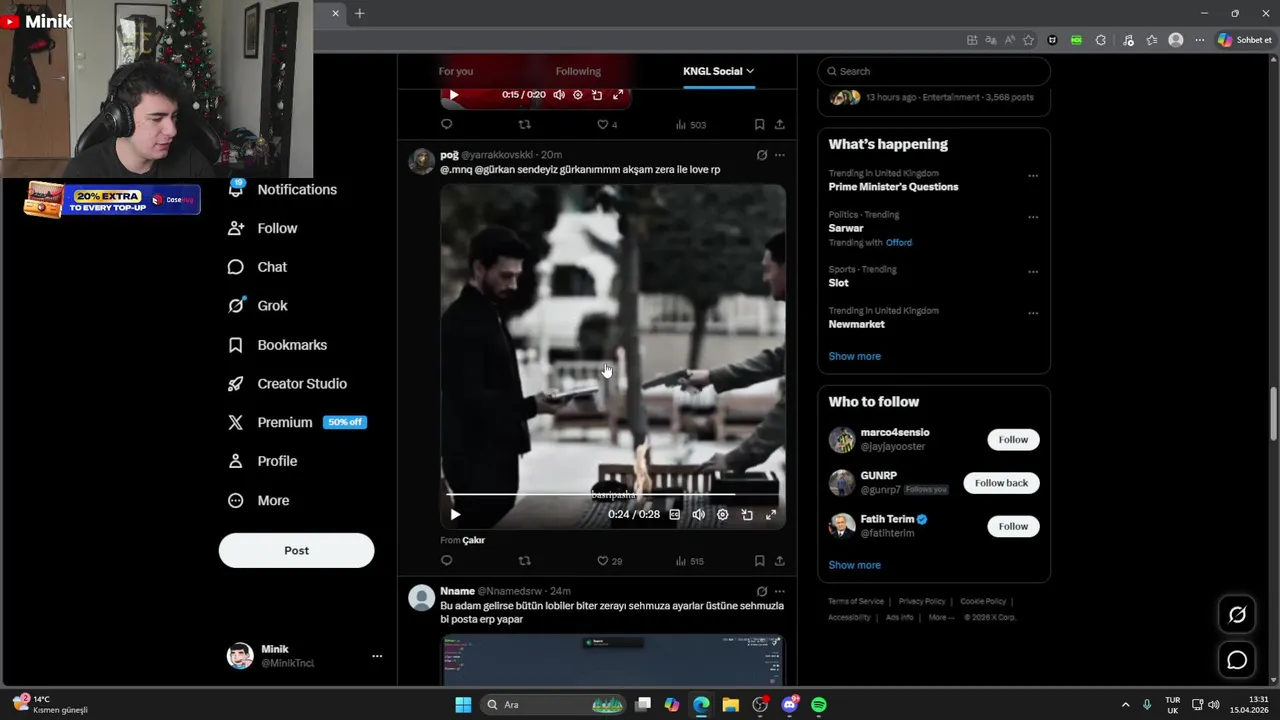Enter fullscreen on the 0:20 video
The width and height of the screenshot is (1280, 720).
(x=618, y=95)
